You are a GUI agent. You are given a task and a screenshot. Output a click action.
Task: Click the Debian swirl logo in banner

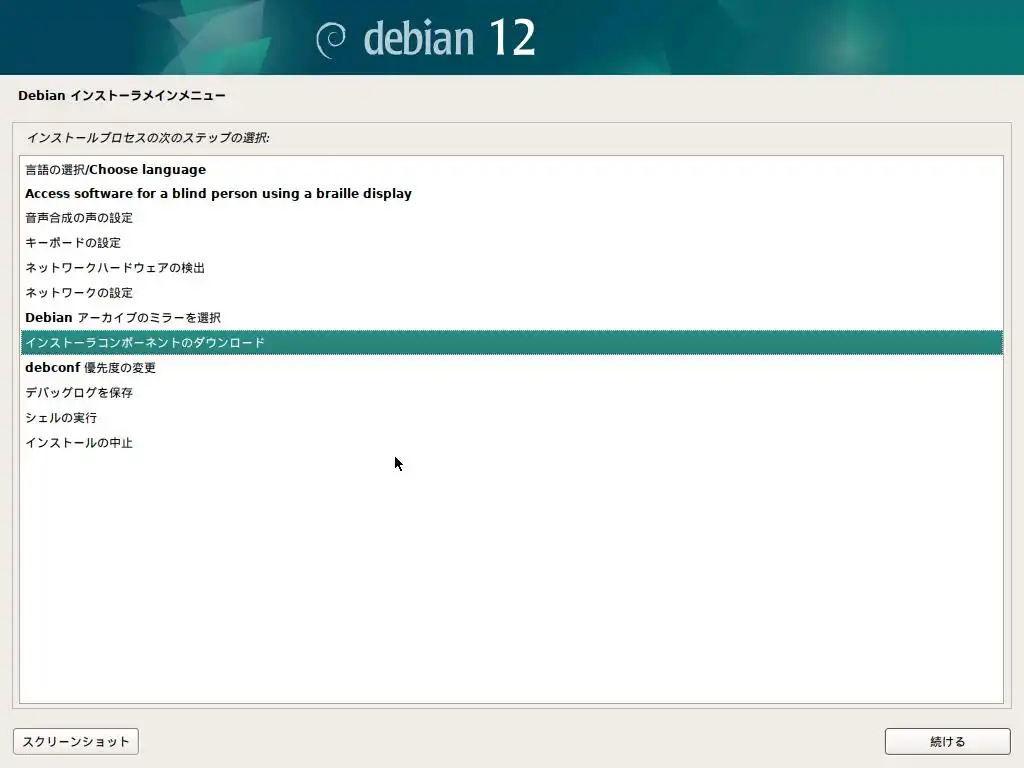[x=331, y=40]
